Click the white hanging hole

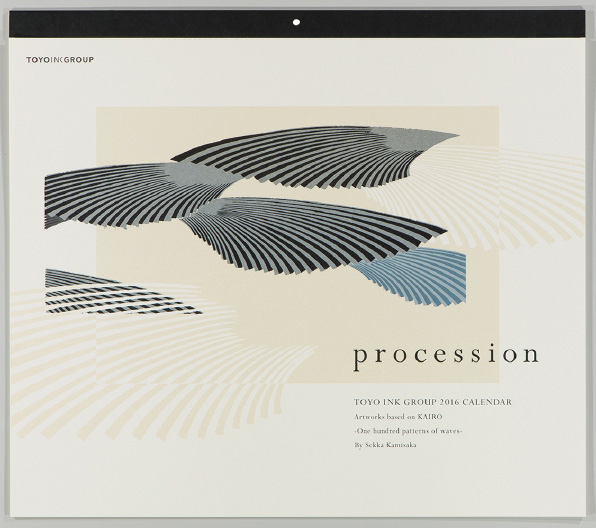[x=296, y=22]
